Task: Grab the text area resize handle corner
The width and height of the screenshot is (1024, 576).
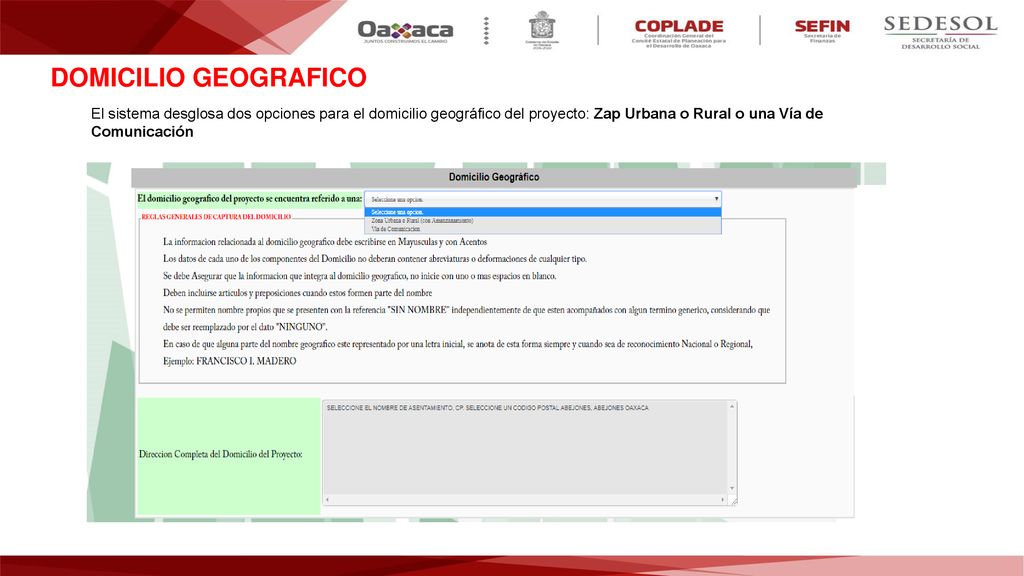Action: point(733,501)
